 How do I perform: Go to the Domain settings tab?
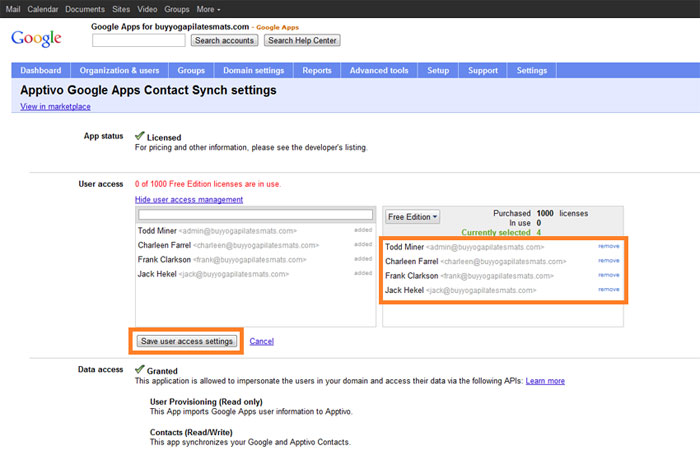tap(252, 71)
